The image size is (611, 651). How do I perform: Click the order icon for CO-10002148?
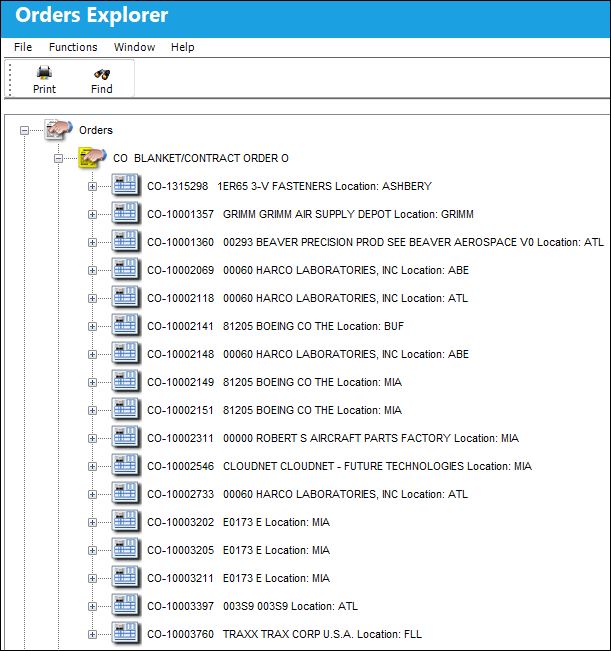coord(125,354)
